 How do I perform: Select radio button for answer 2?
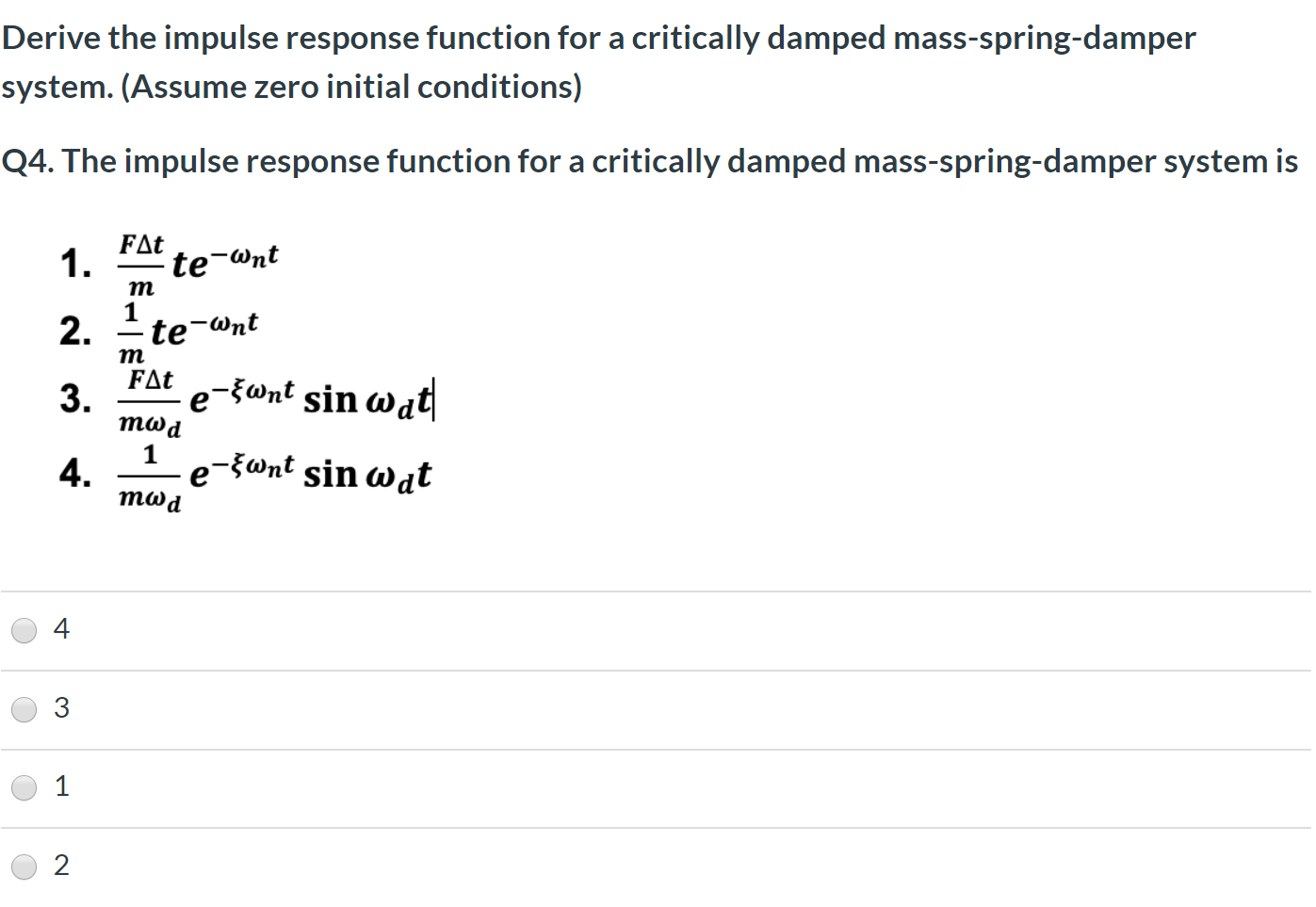click(24, 867)
